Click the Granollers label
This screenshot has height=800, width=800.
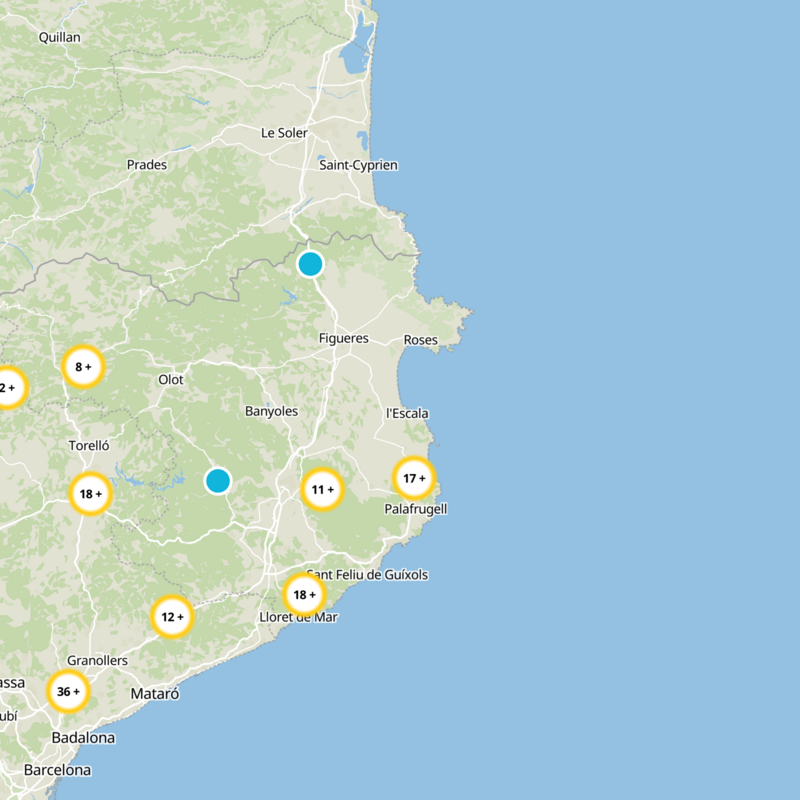tap(97, 661)
